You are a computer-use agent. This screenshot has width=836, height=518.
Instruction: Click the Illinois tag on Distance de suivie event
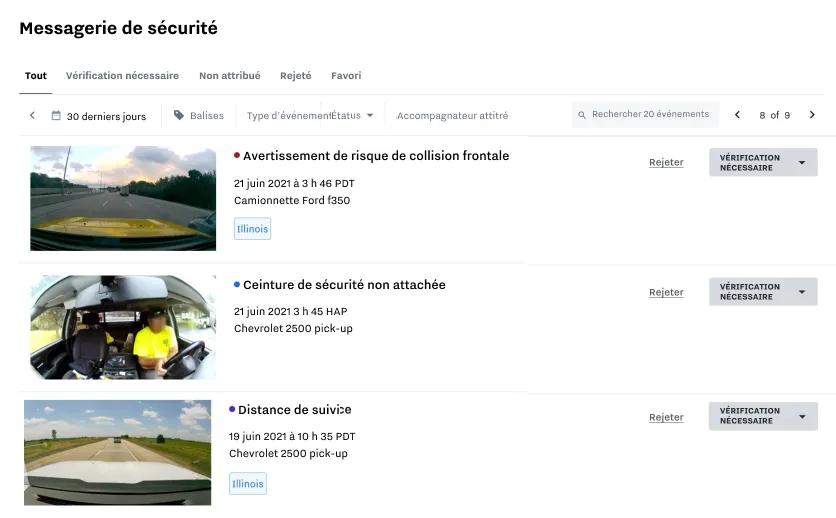247,483
